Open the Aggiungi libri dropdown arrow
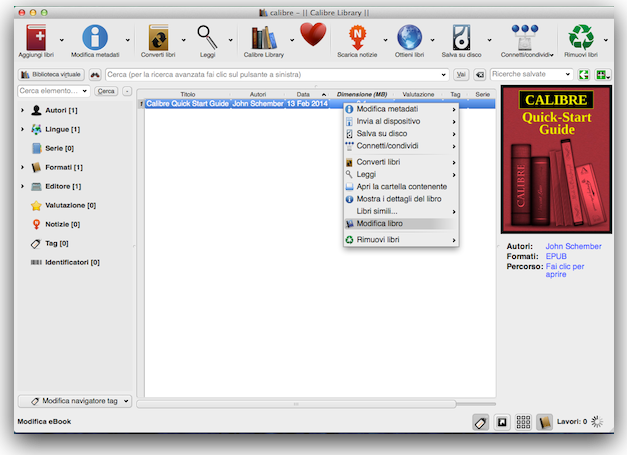 61,40
